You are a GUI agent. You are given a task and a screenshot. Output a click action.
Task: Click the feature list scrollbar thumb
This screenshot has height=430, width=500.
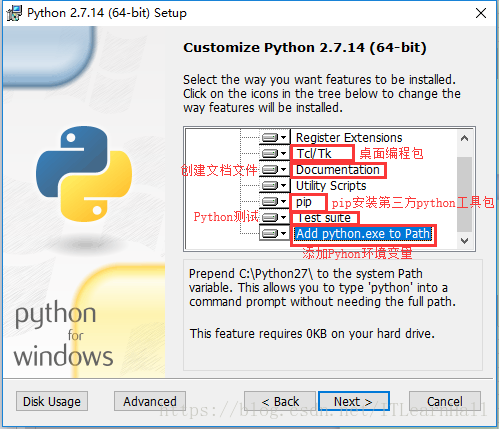coord(464,194)
